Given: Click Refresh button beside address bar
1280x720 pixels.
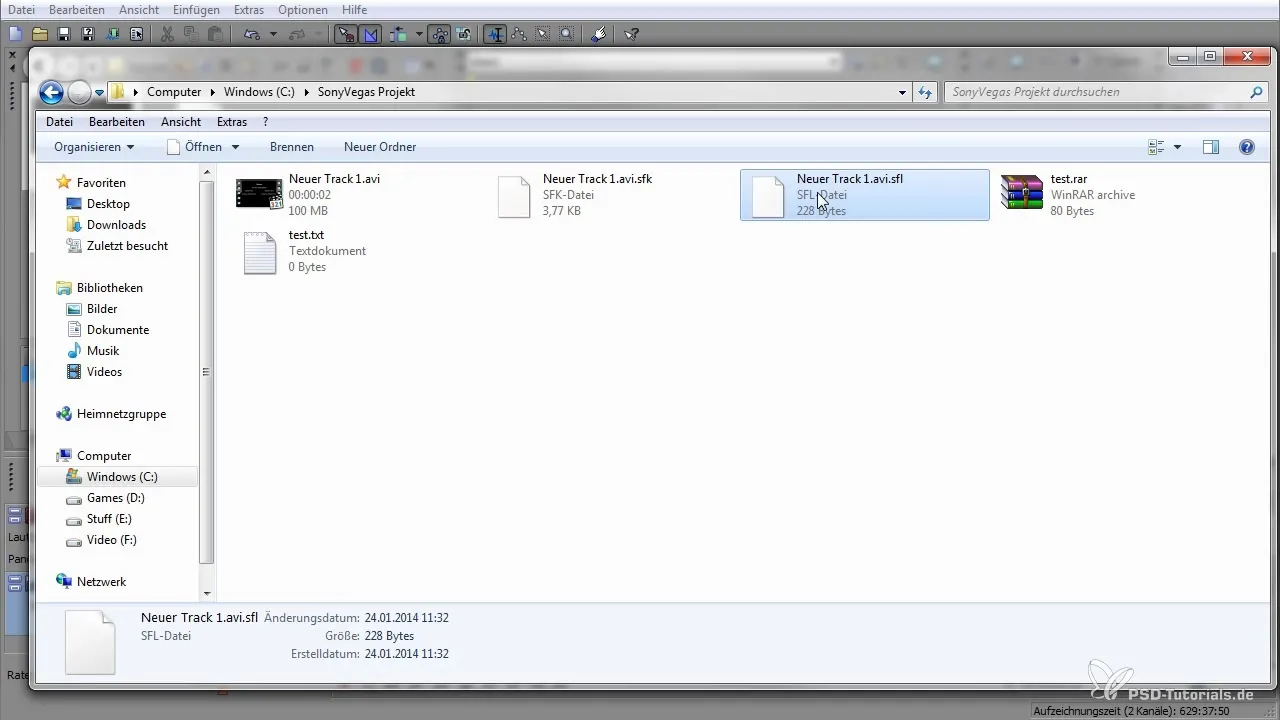Looking at the screenshot, I should [x=925, y=92].
